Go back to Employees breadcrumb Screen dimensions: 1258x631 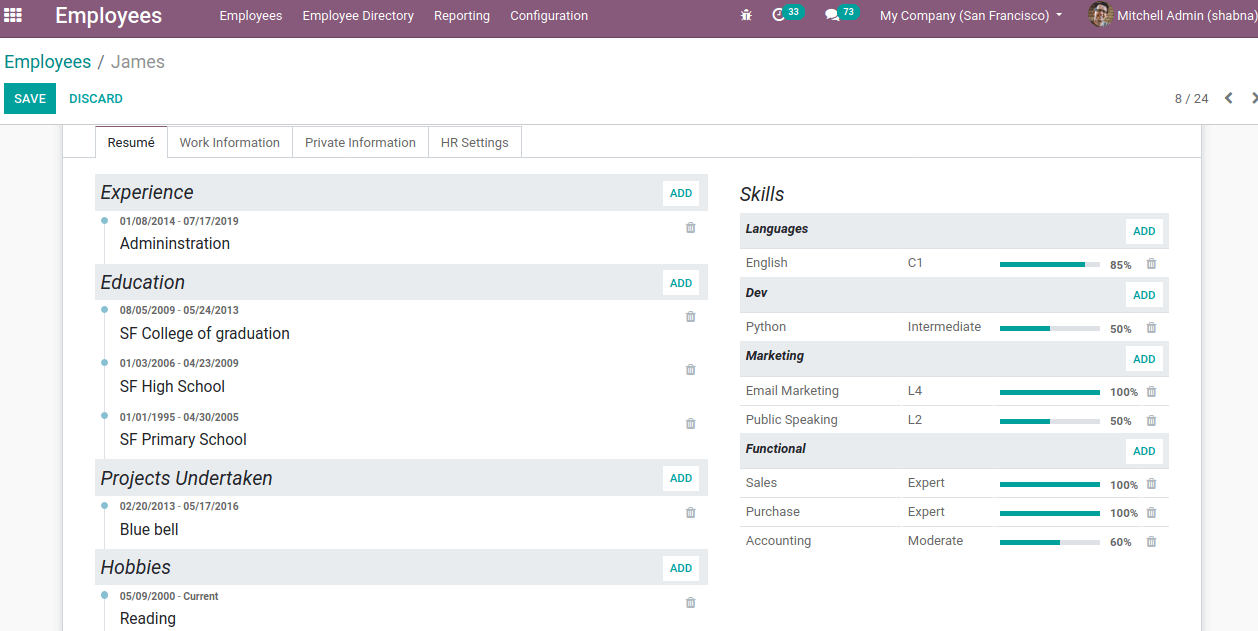[47, 62]
